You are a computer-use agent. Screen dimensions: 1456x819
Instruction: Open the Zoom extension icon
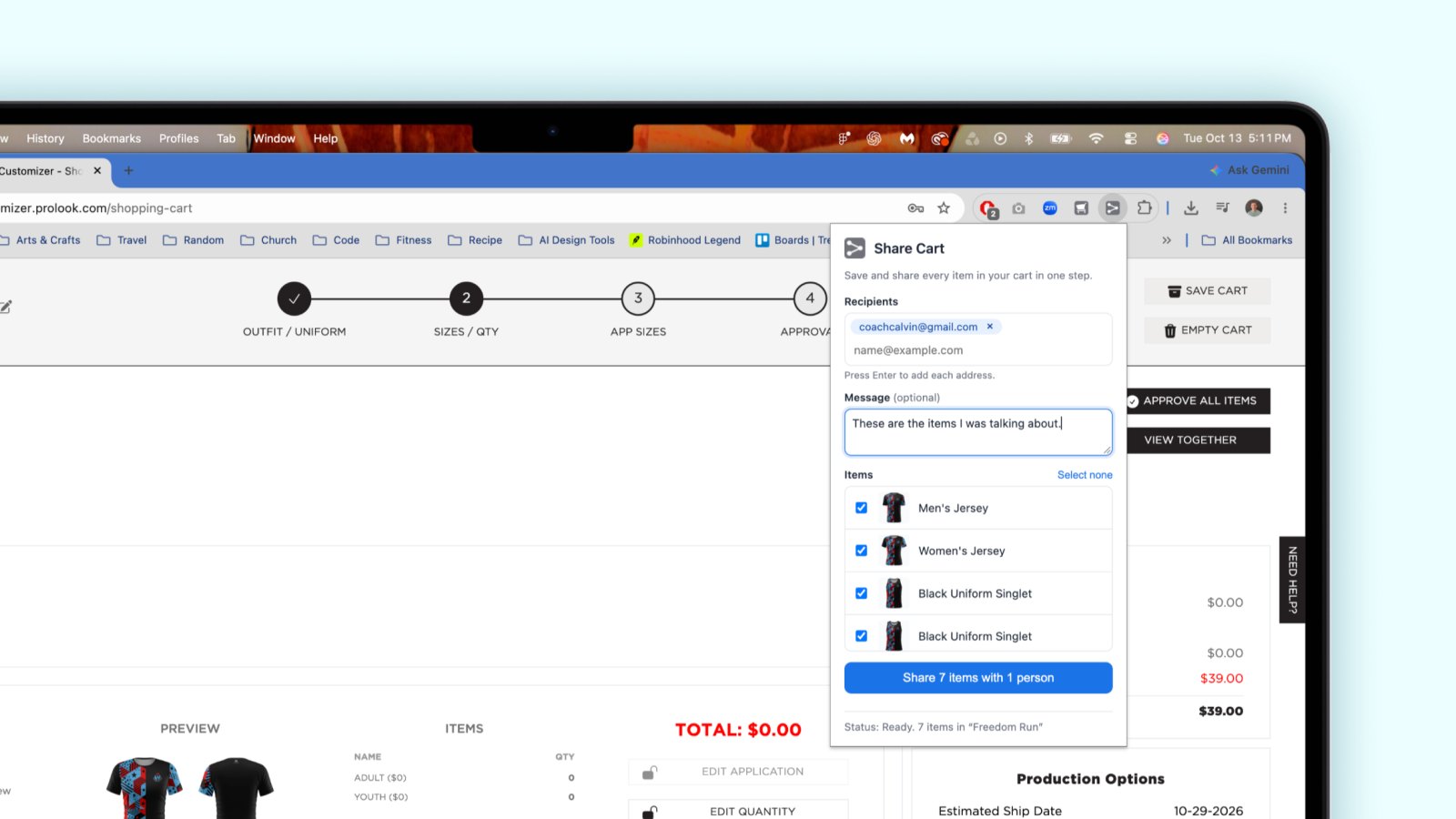(x=1050, y=208)
